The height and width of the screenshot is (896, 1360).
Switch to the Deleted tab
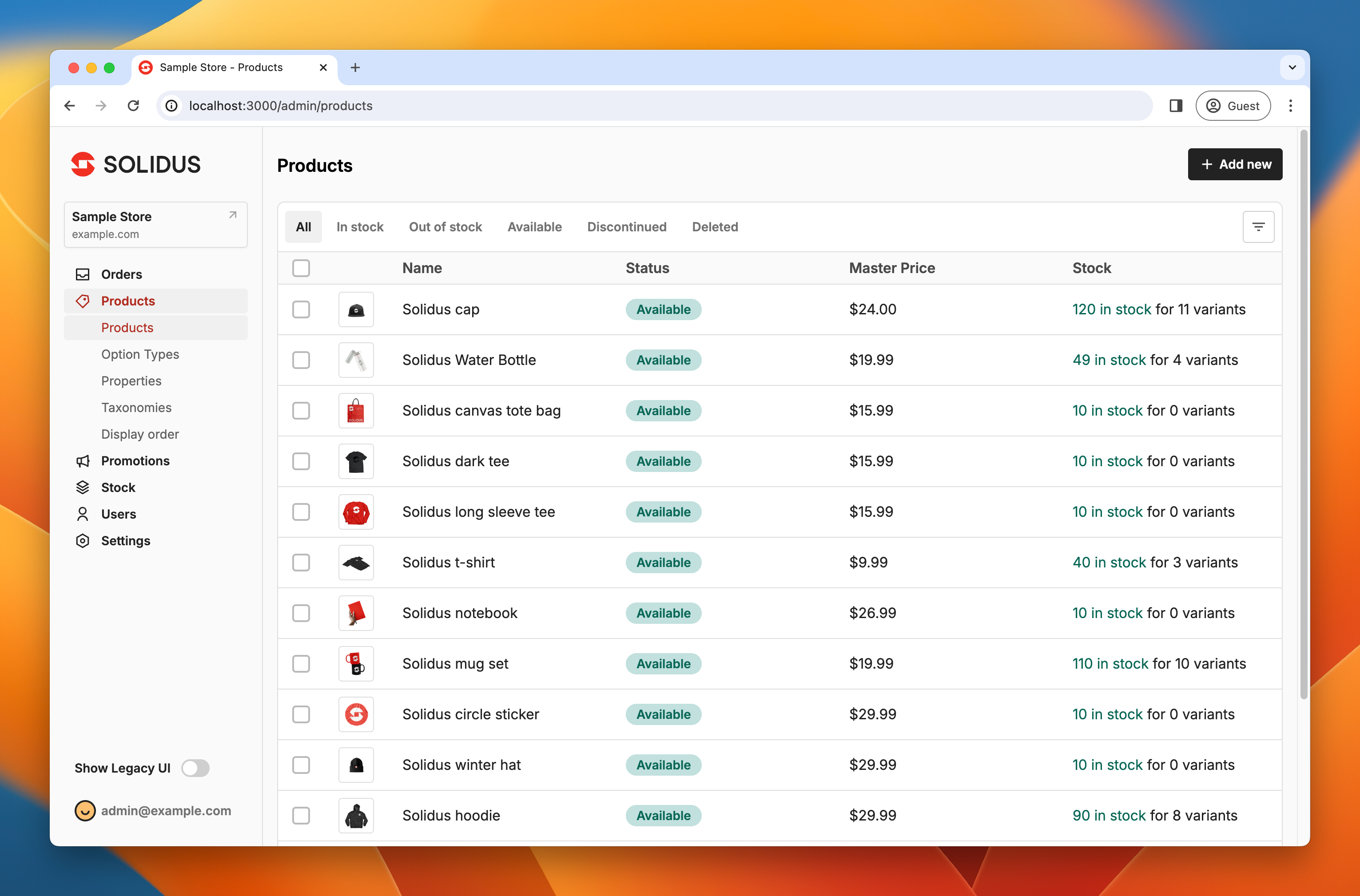click(x=715, y=227)
